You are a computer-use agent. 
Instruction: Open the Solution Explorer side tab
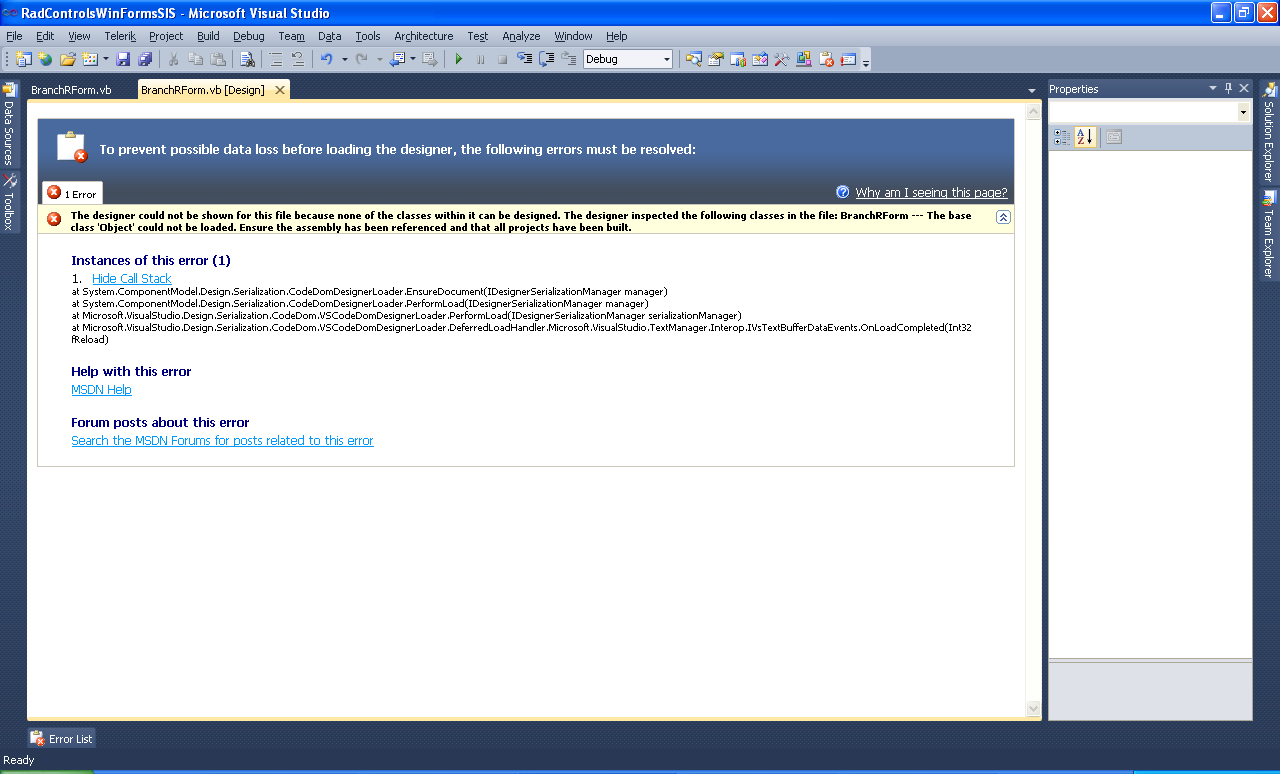pyautogui.click(x=1269, y=133)
